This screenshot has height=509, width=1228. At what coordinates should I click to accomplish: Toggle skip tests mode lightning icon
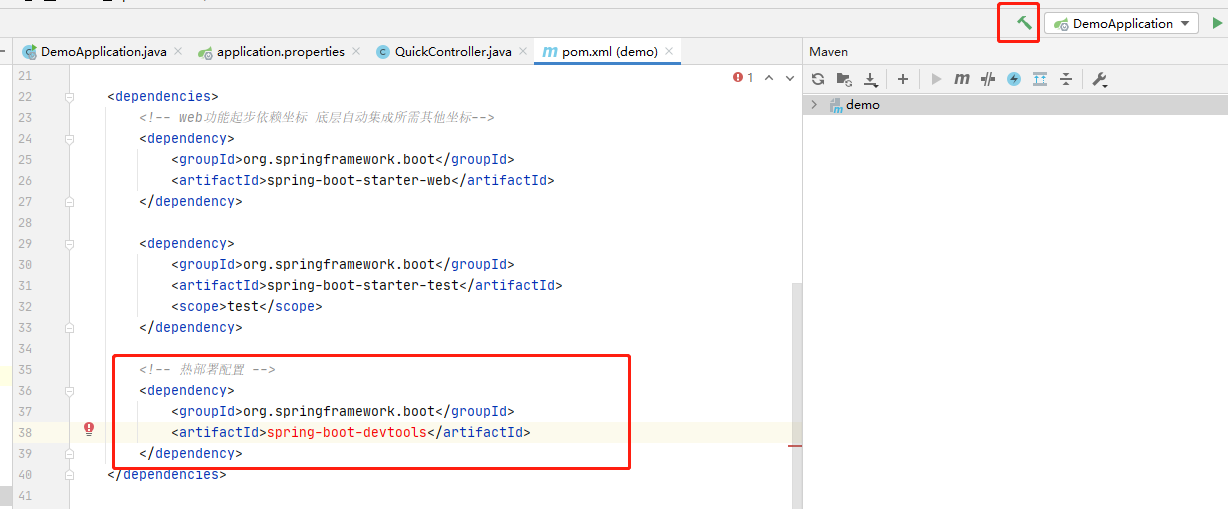click(1014, 79)
